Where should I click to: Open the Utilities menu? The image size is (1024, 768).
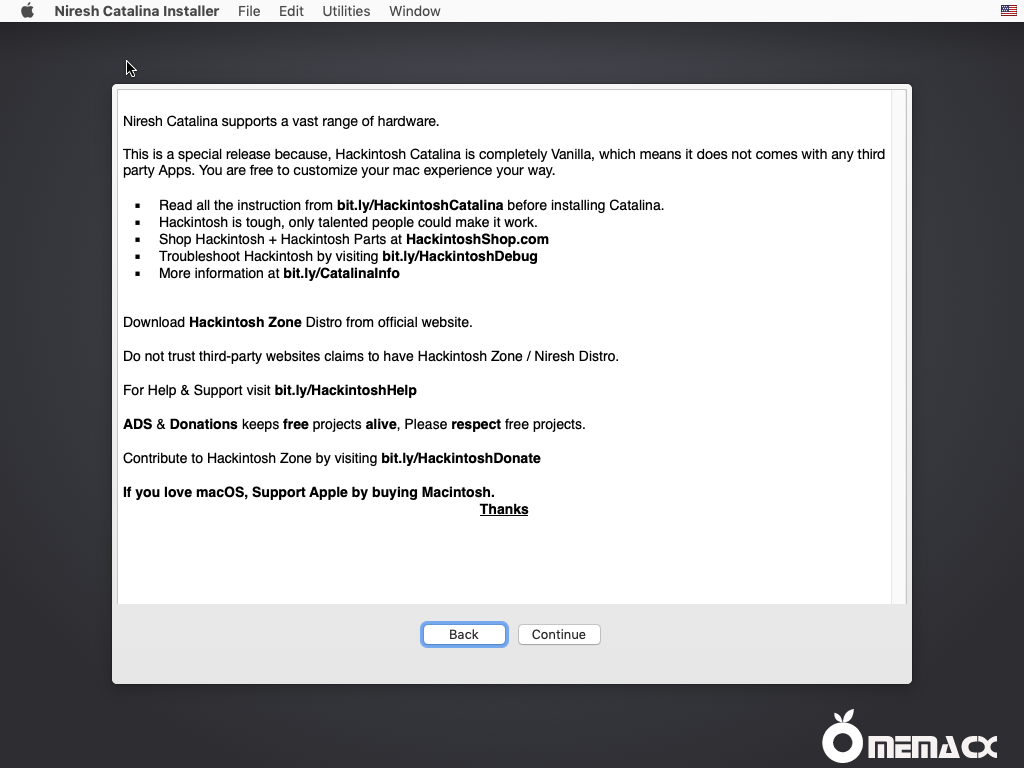coord(346,11)
